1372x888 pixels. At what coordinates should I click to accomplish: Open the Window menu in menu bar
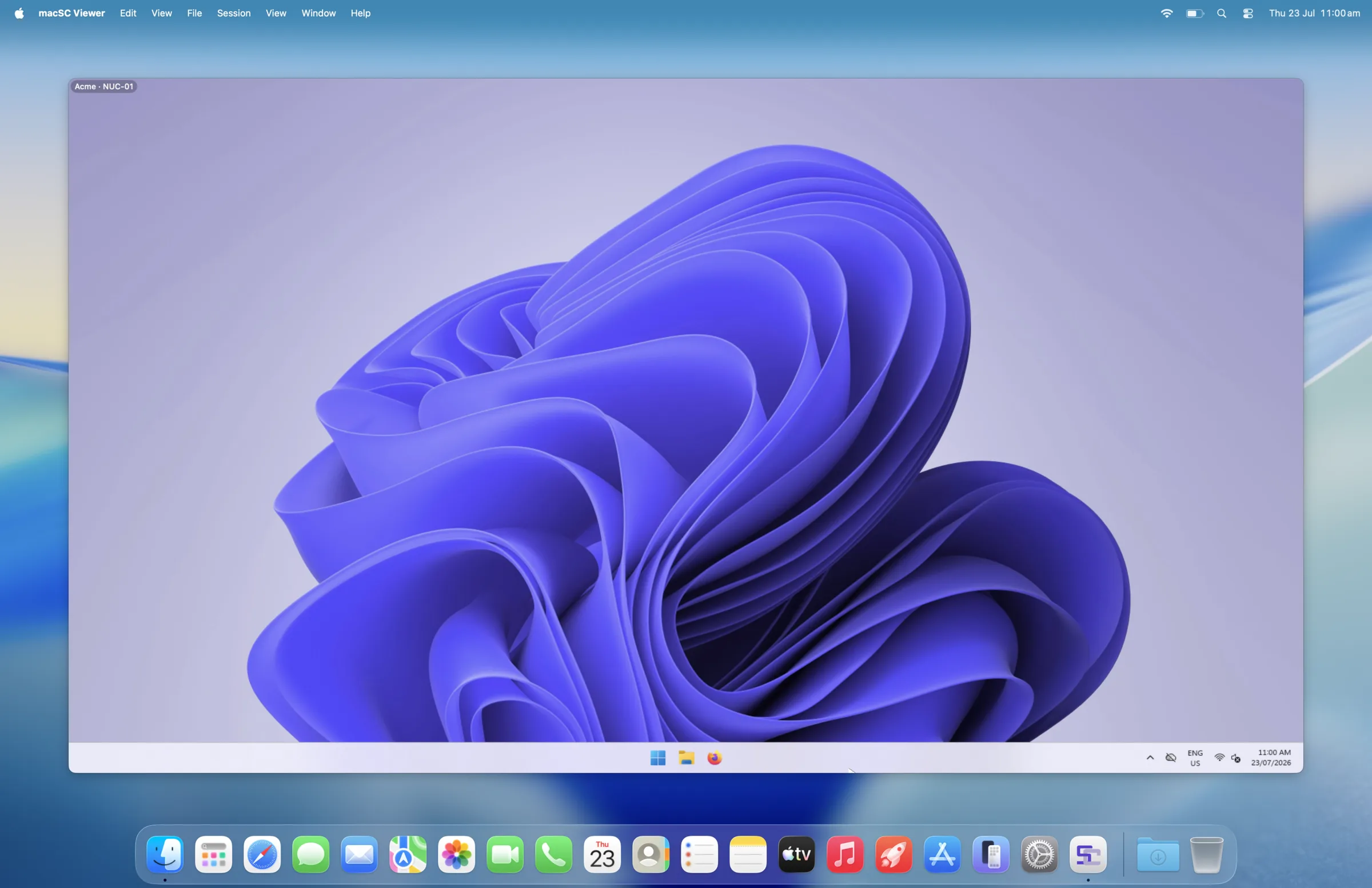coord(318,13)
